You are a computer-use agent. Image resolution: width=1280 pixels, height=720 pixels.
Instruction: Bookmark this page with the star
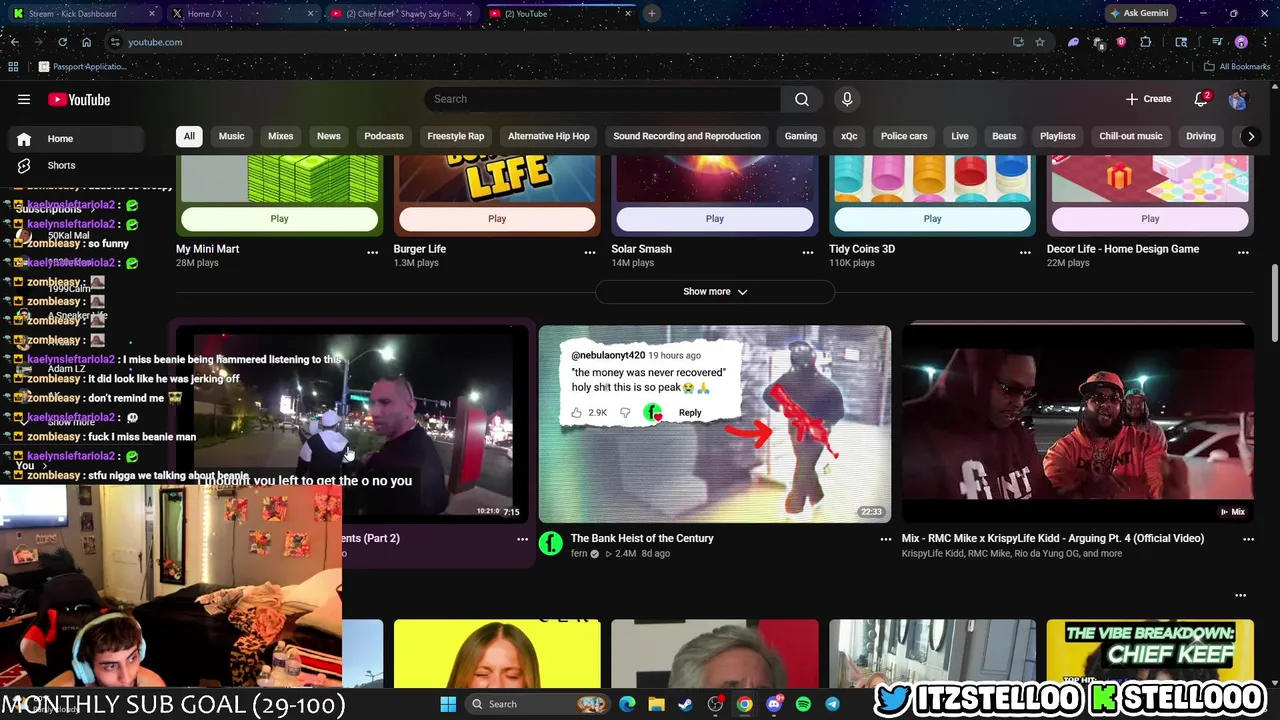(1040, 42)
